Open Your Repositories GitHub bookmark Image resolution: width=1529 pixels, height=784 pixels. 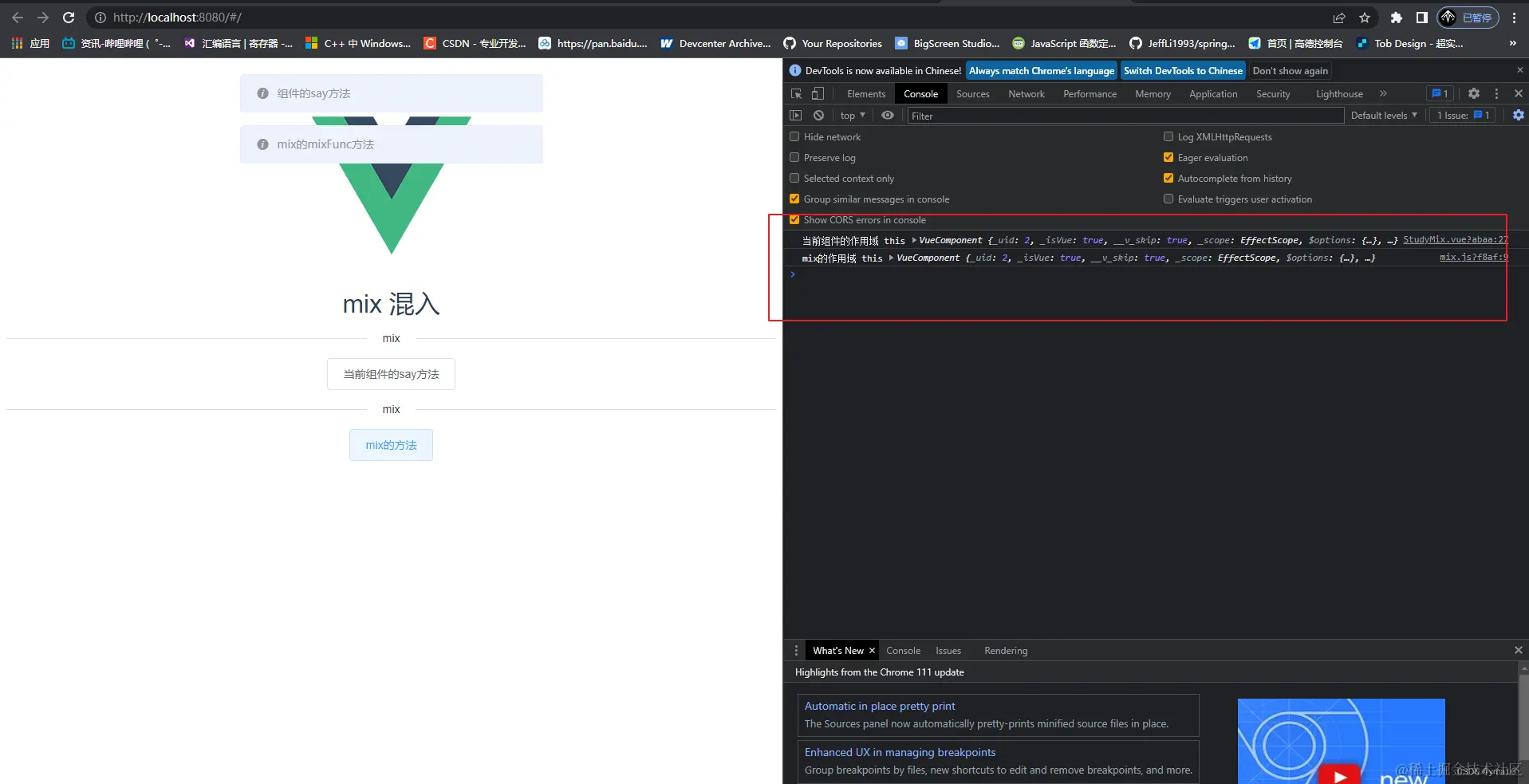pos(833,43)
